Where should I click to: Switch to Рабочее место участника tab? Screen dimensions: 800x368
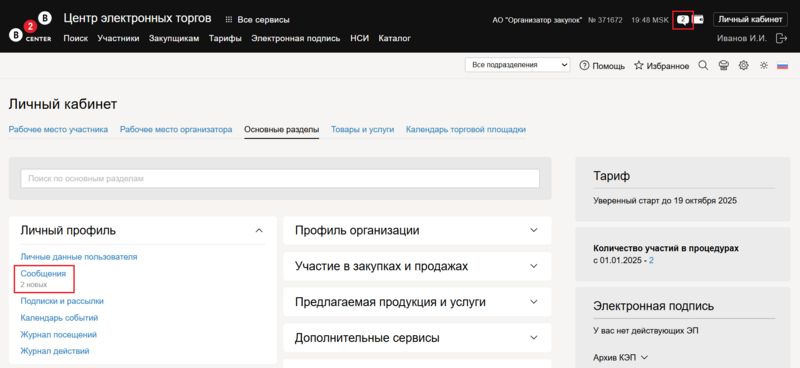click(58, 130)
